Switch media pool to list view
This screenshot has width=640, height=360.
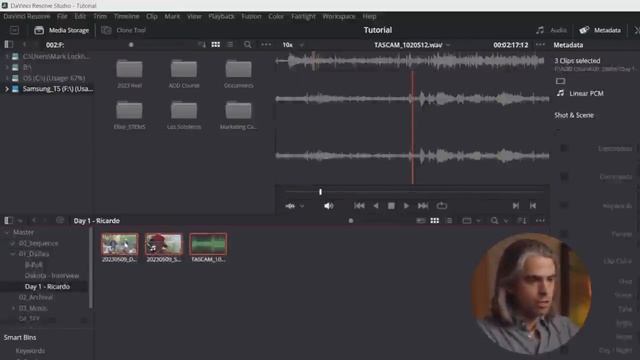pyautogui.click(x=449, y=220)
